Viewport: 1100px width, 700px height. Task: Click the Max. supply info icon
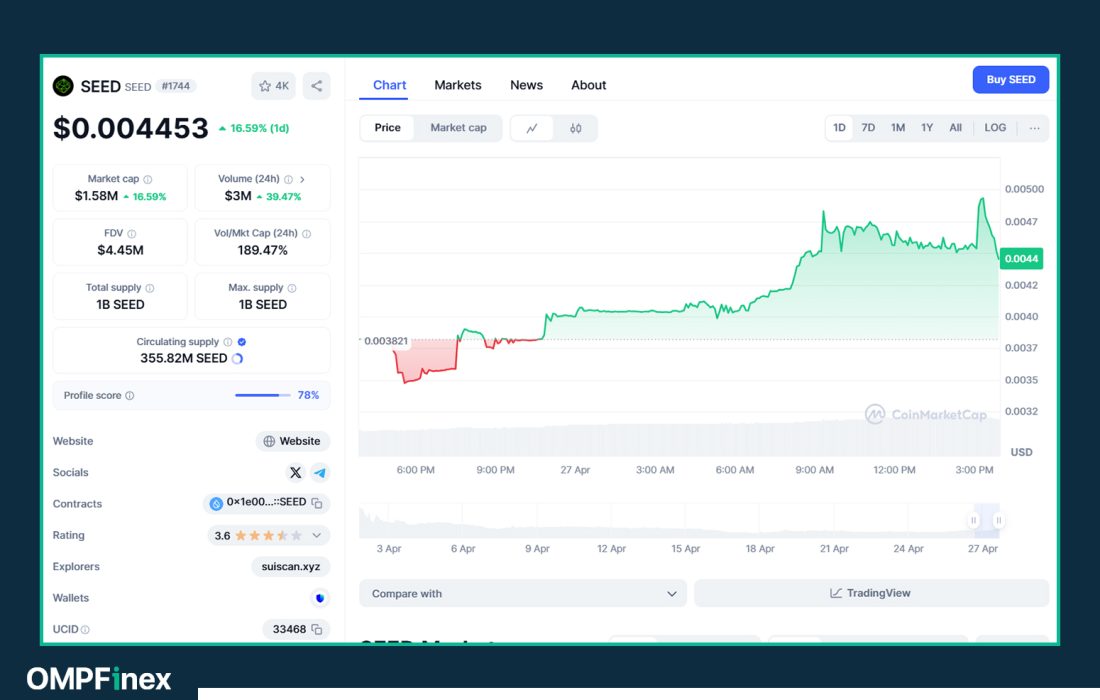coord(292,288)
